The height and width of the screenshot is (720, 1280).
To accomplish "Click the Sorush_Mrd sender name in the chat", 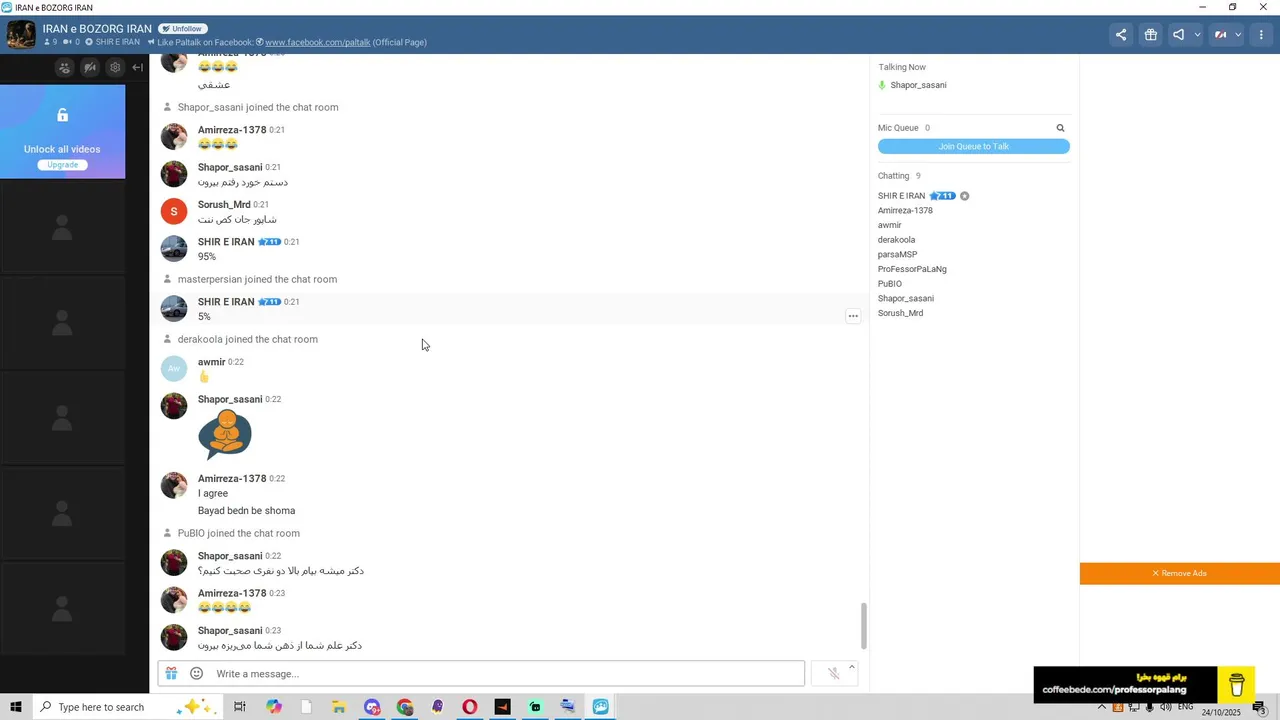I will [224, 205].
